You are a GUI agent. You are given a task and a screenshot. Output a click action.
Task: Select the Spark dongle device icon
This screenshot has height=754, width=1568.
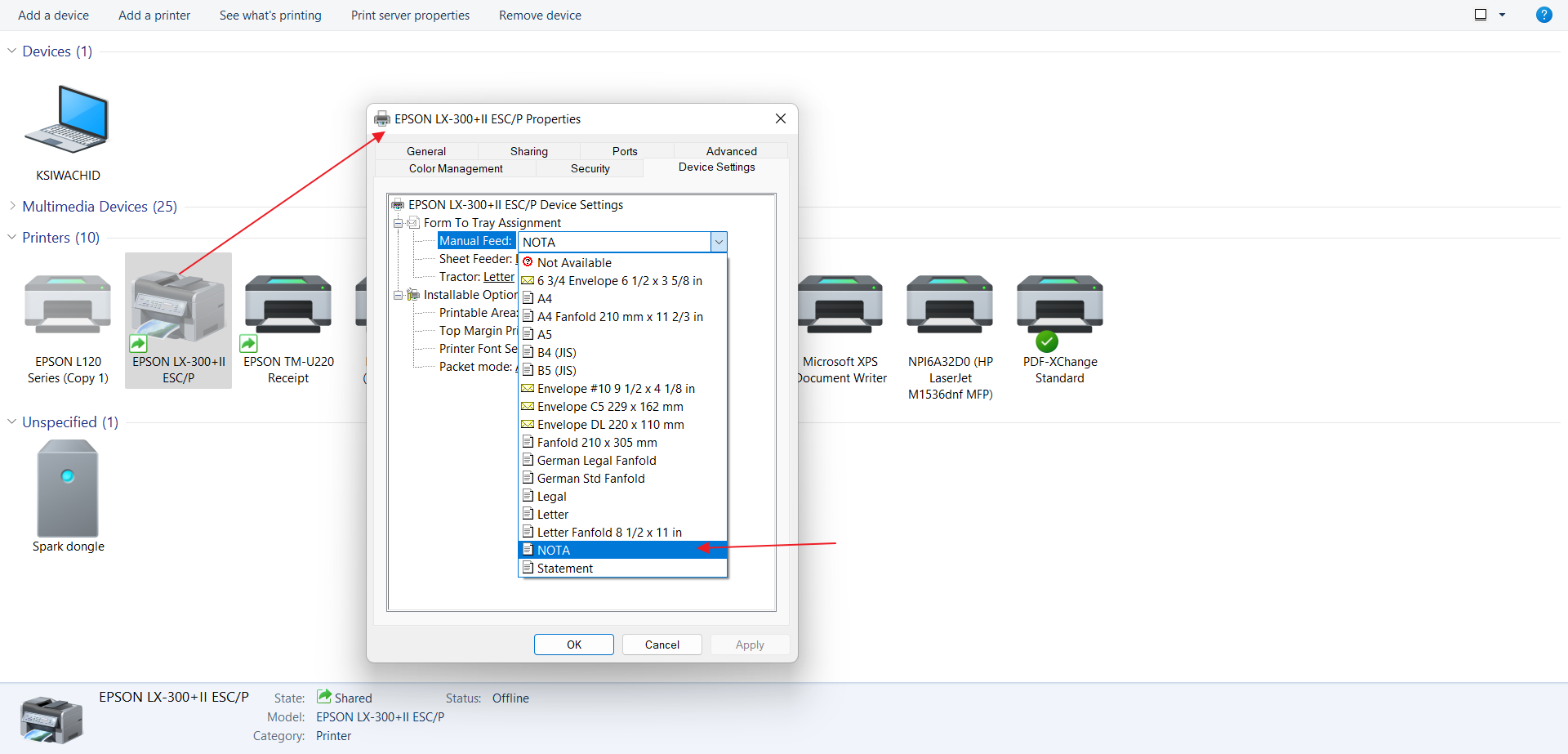click(68, 489)
